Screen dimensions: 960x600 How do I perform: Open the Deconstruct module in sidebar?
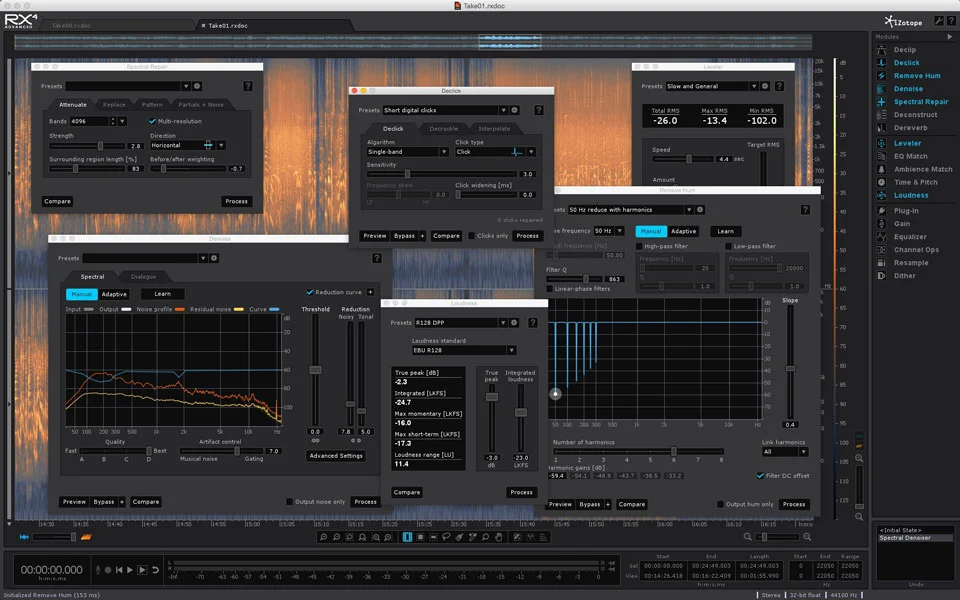tap(915, 114)
